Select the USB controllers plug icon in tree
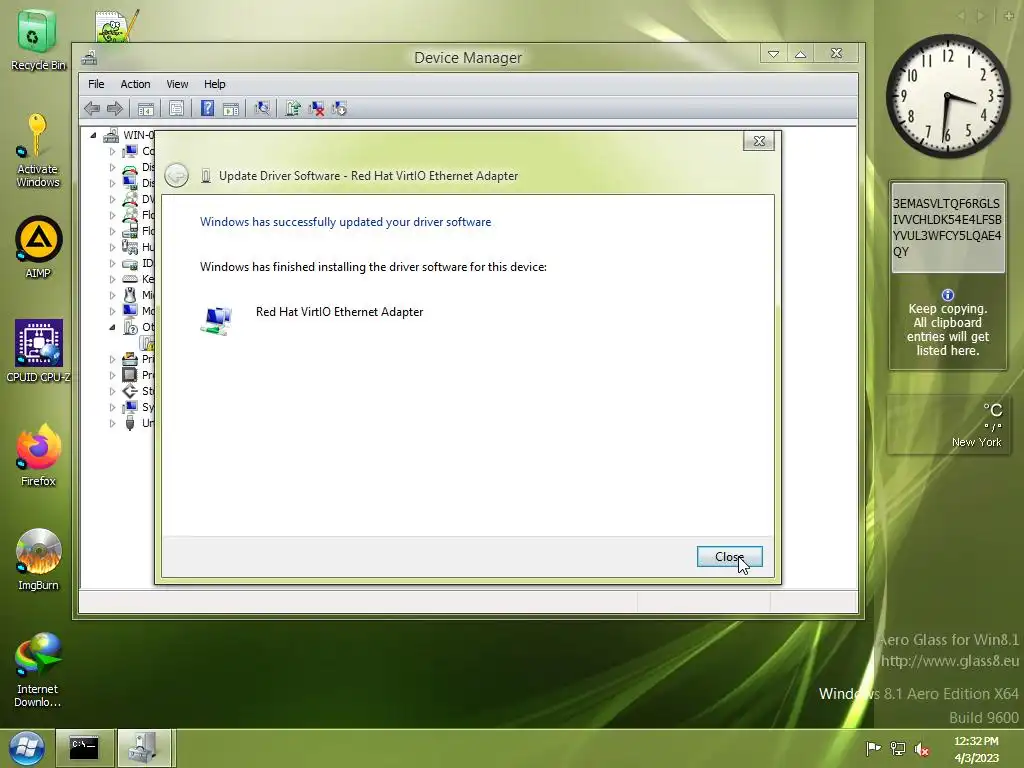The width and height of the screenshot is (1024, 768). pos(130,423)
